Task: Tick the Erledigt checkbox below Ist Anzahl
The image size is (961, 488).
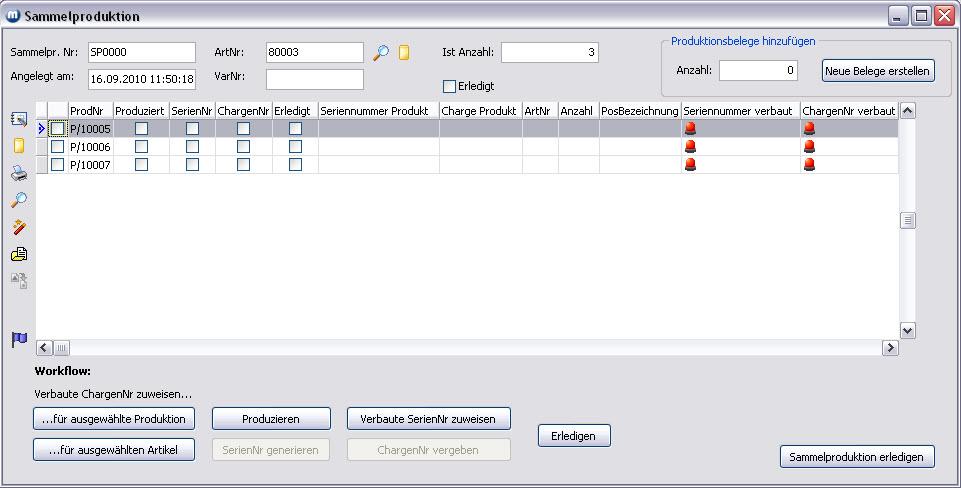Action: 450,86
